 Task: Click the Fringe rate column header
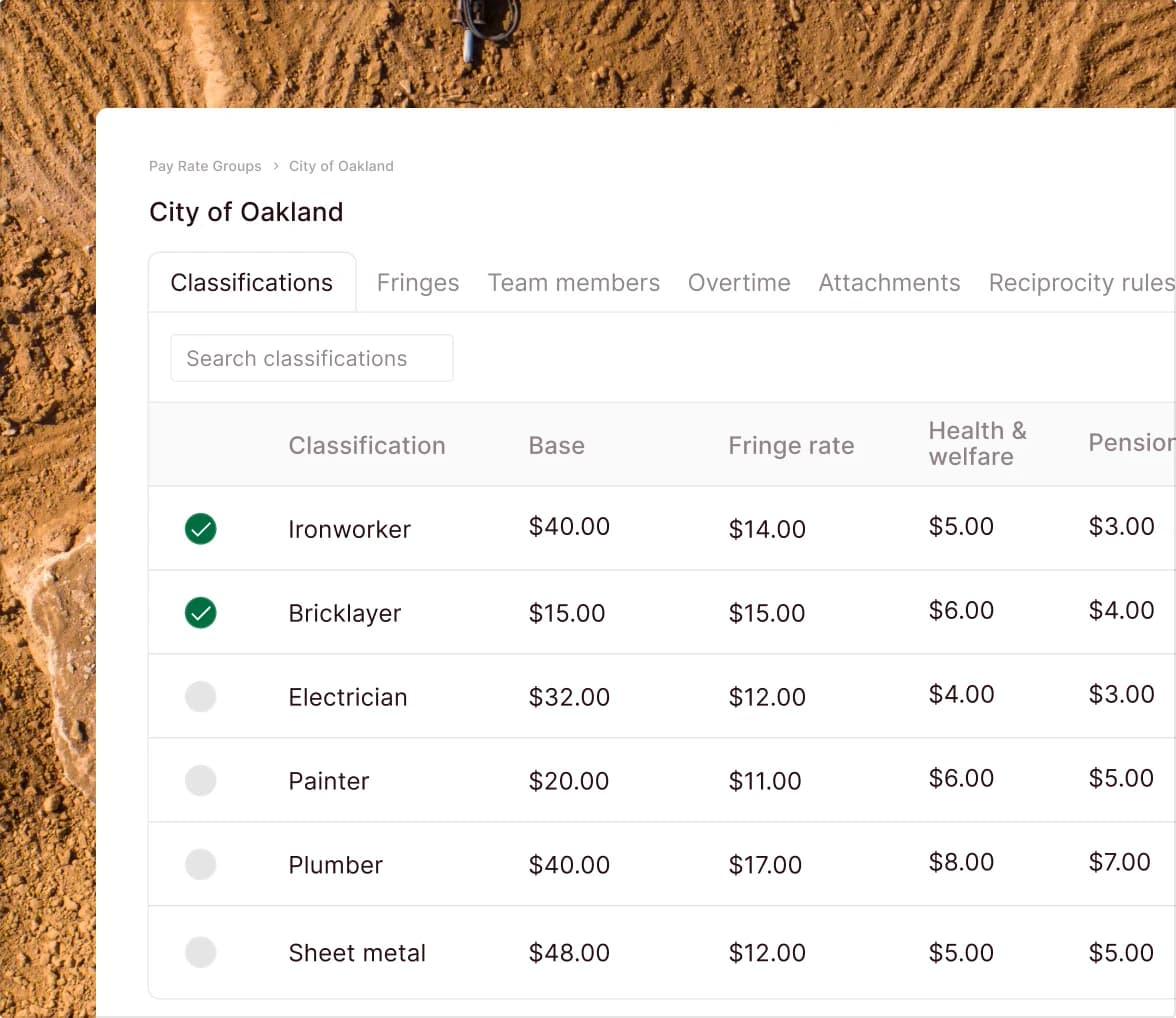pyautogui.click(x=791, y=446)
